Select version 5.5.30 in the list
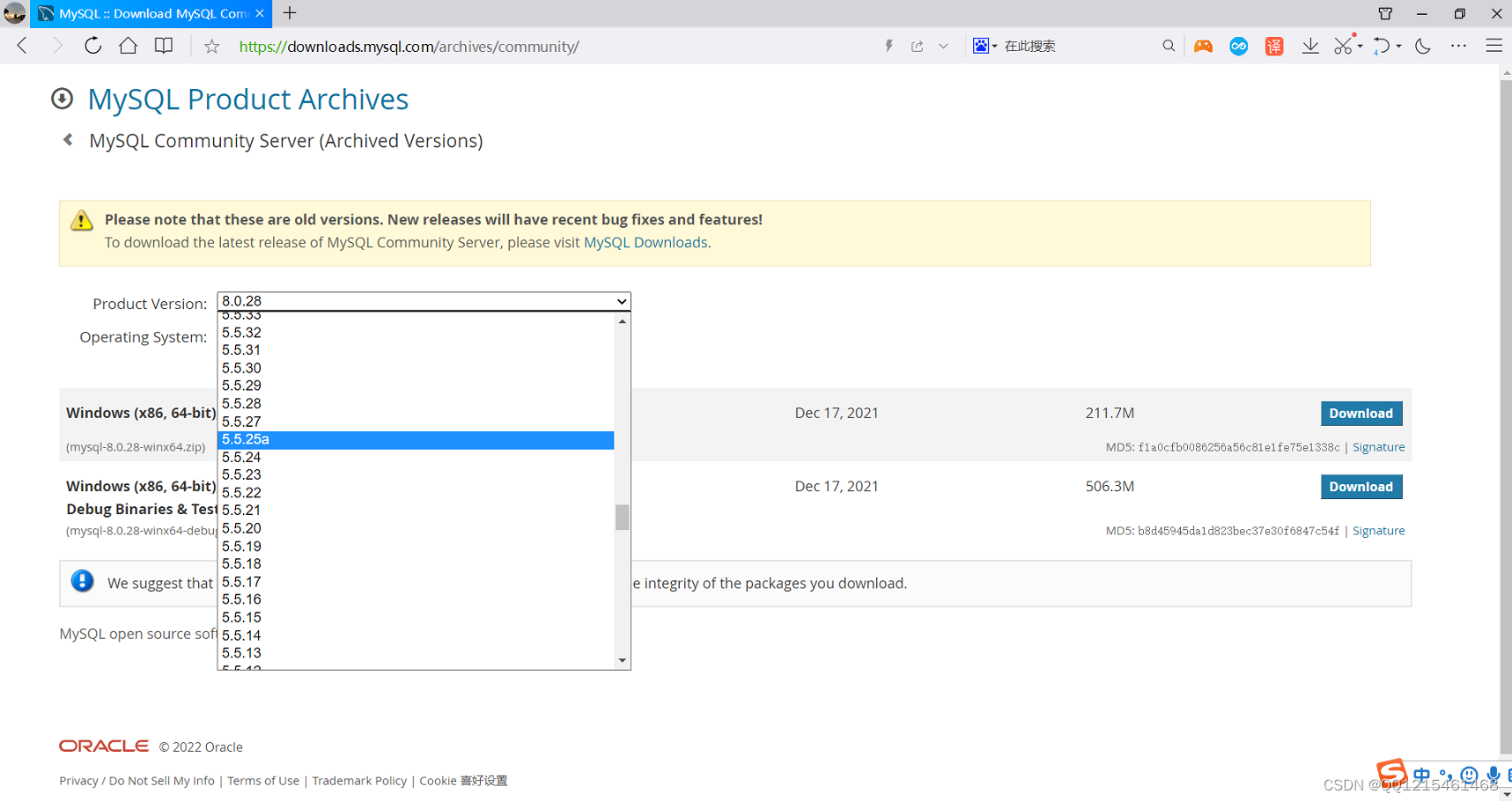 (242, 368)
